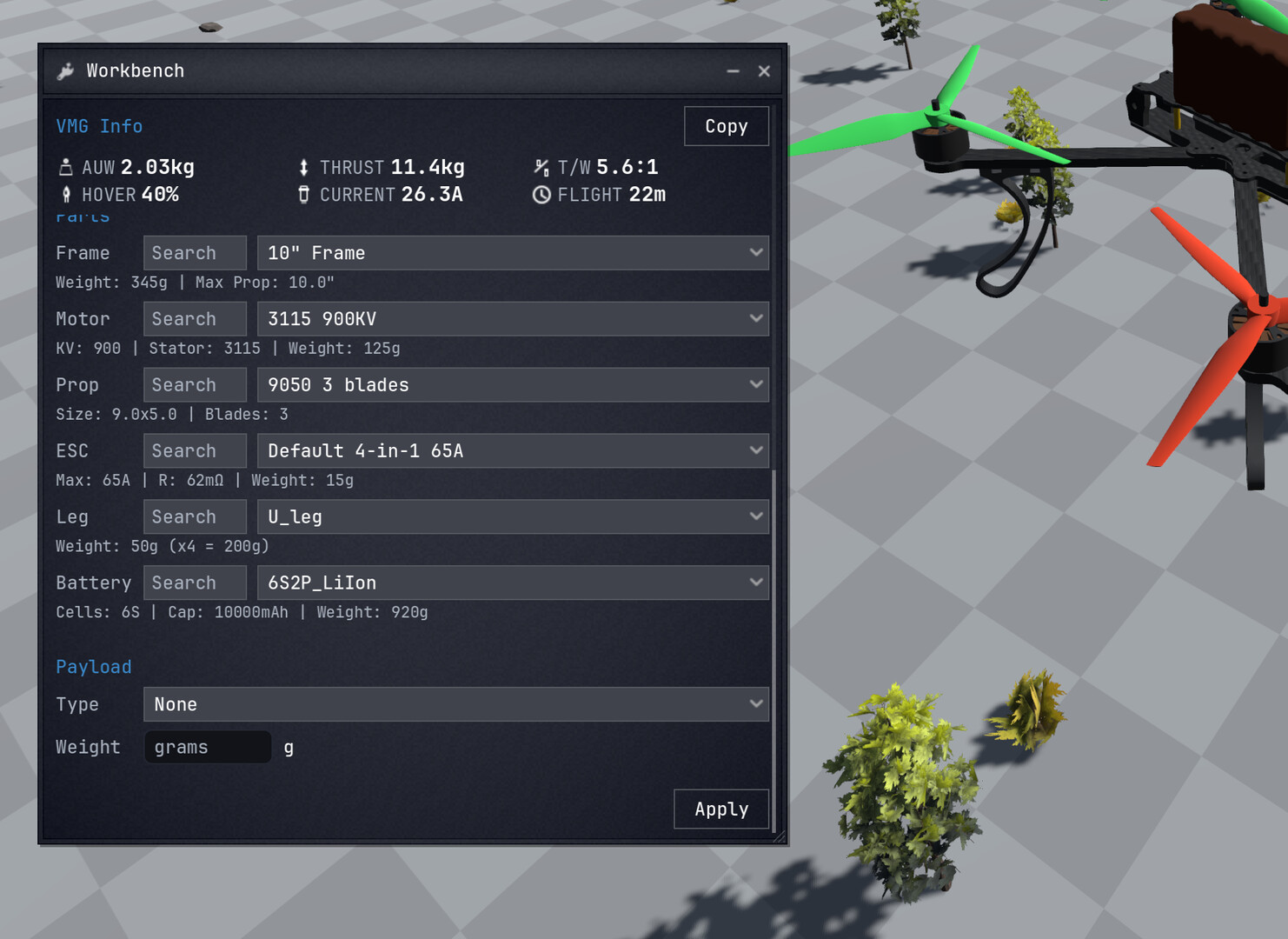Click the AUW weight icon
Image resolution: width=1288 pixels, height=939 pixels.
pyautogui.click(x=66, y=166)
